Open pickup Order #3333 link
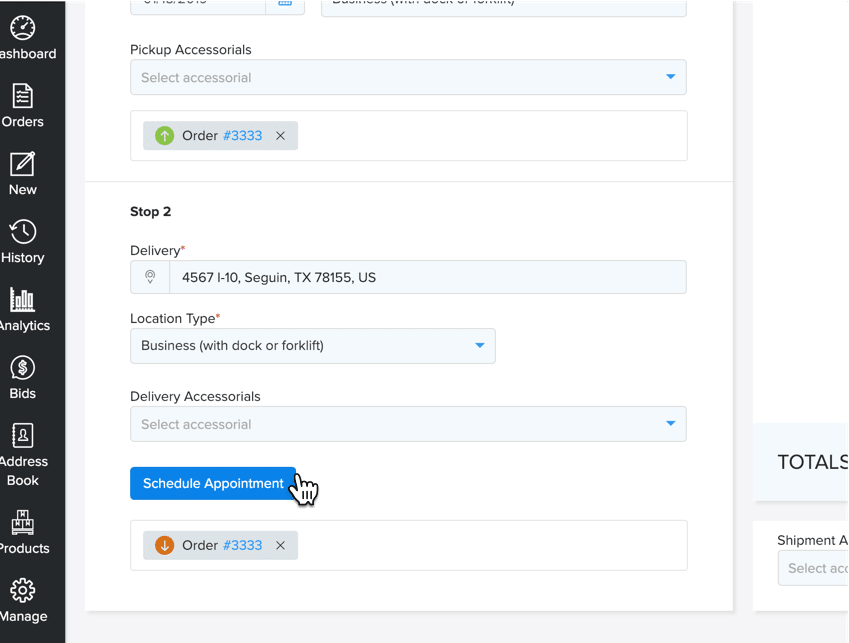 click(x=242, y=136)
